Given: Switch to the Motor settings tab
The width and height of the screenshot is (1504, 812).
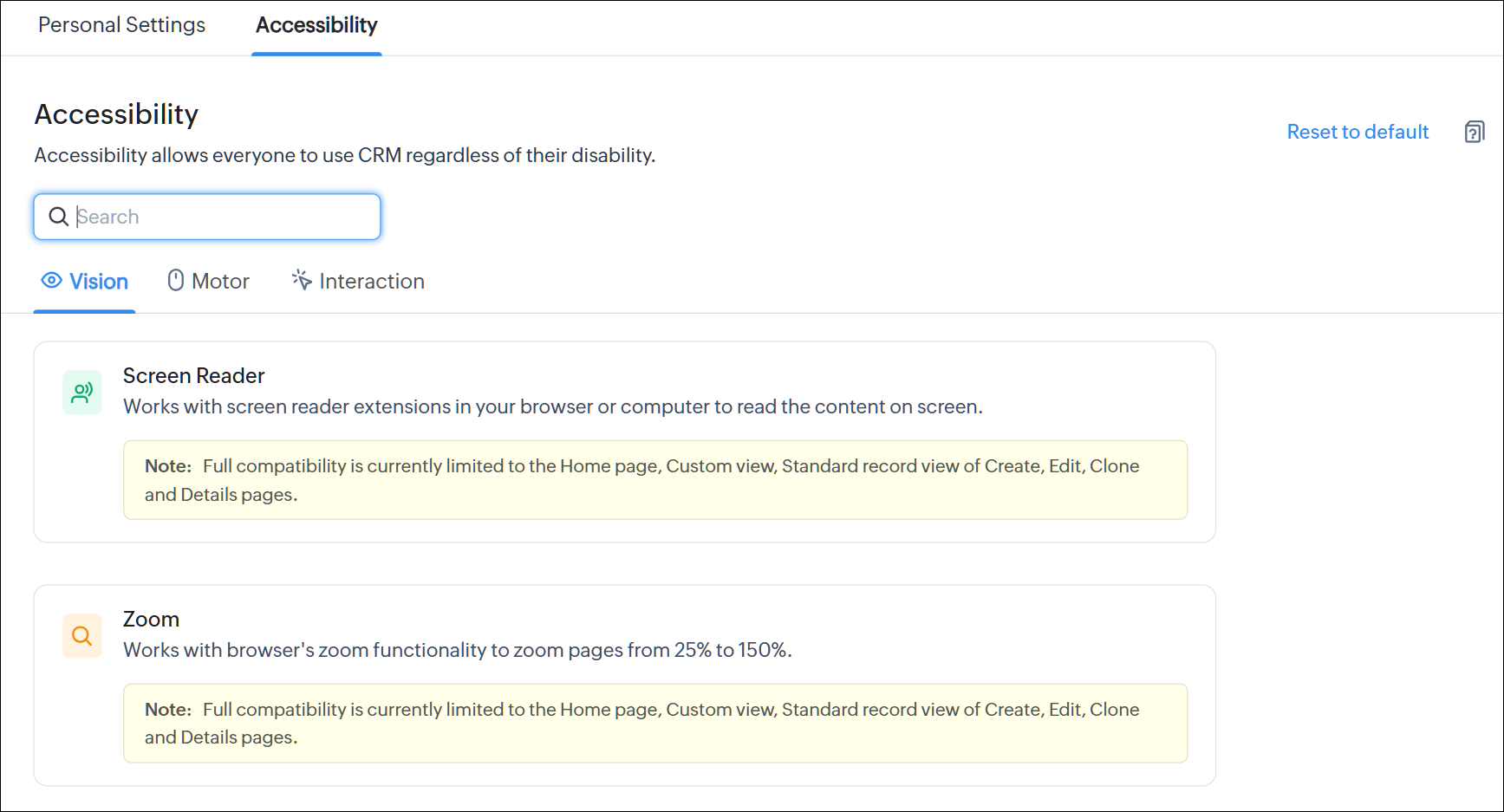Looking at the screenshot, I should coord(220,282).
